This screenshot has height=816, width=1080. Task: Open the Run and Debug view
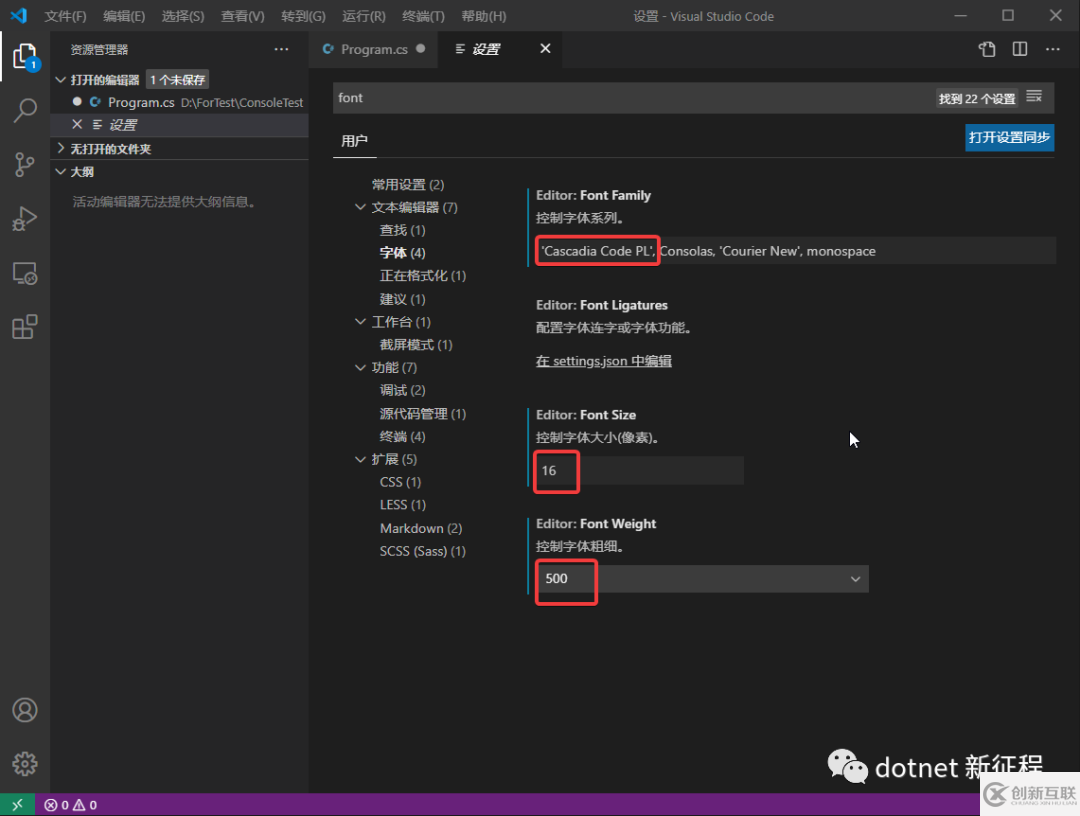click(25, 218)
